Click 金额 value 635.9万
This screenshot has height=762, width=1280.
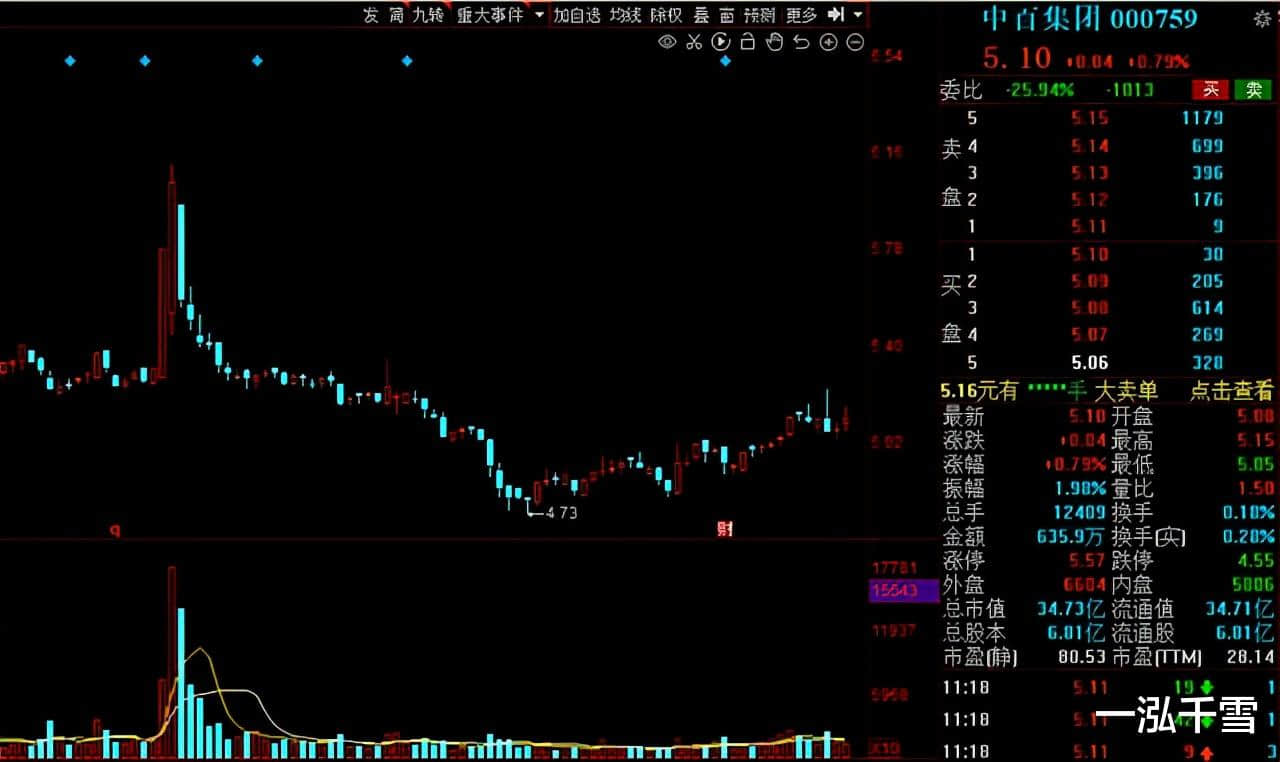(1068, 537)
